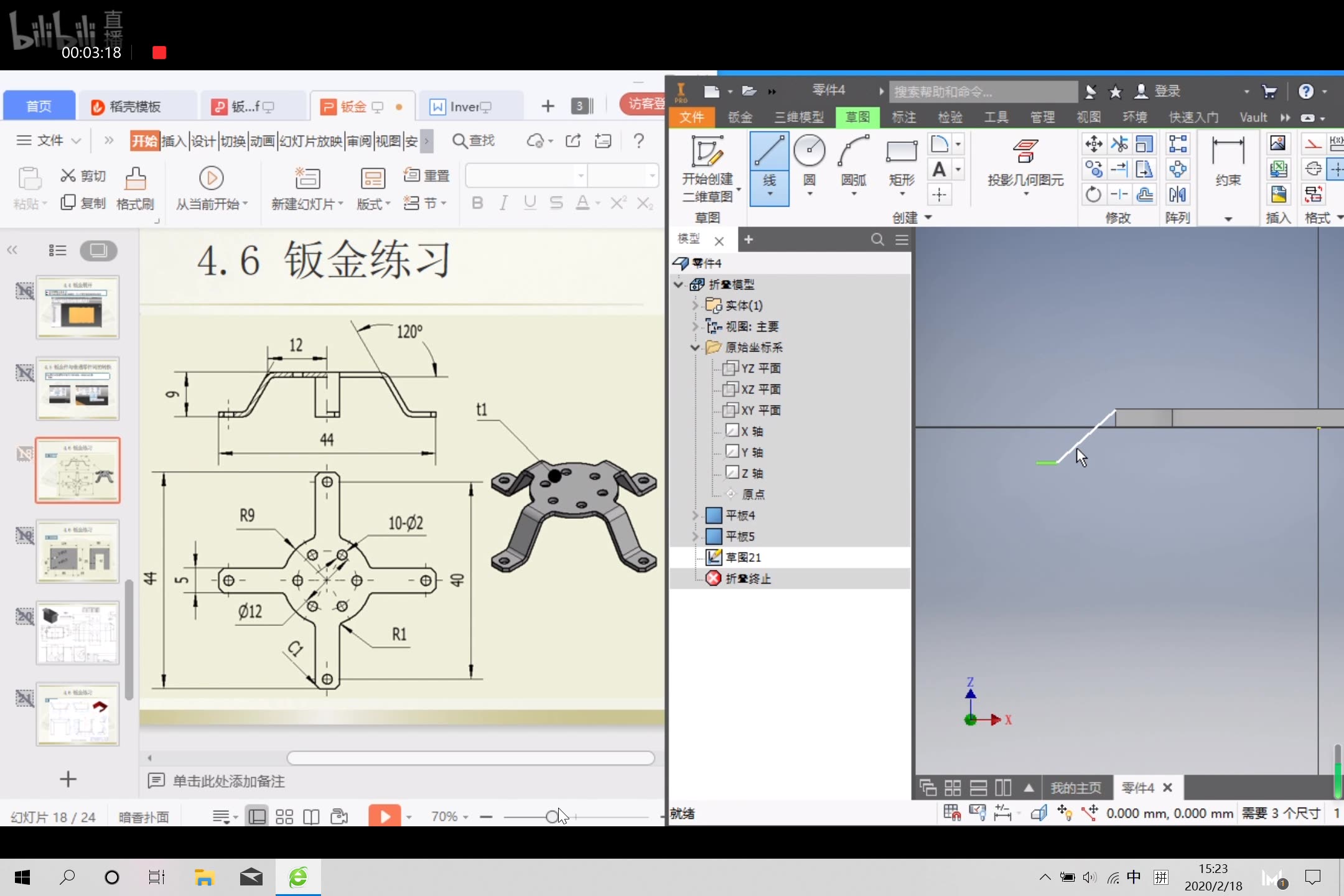Click the Insert Image icon
The image size is (1344, 896).
1278,144
